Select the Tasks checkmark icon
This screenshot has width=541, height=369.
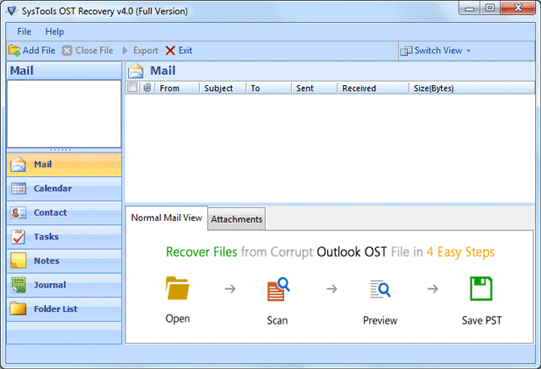click(x=18, y=237)
